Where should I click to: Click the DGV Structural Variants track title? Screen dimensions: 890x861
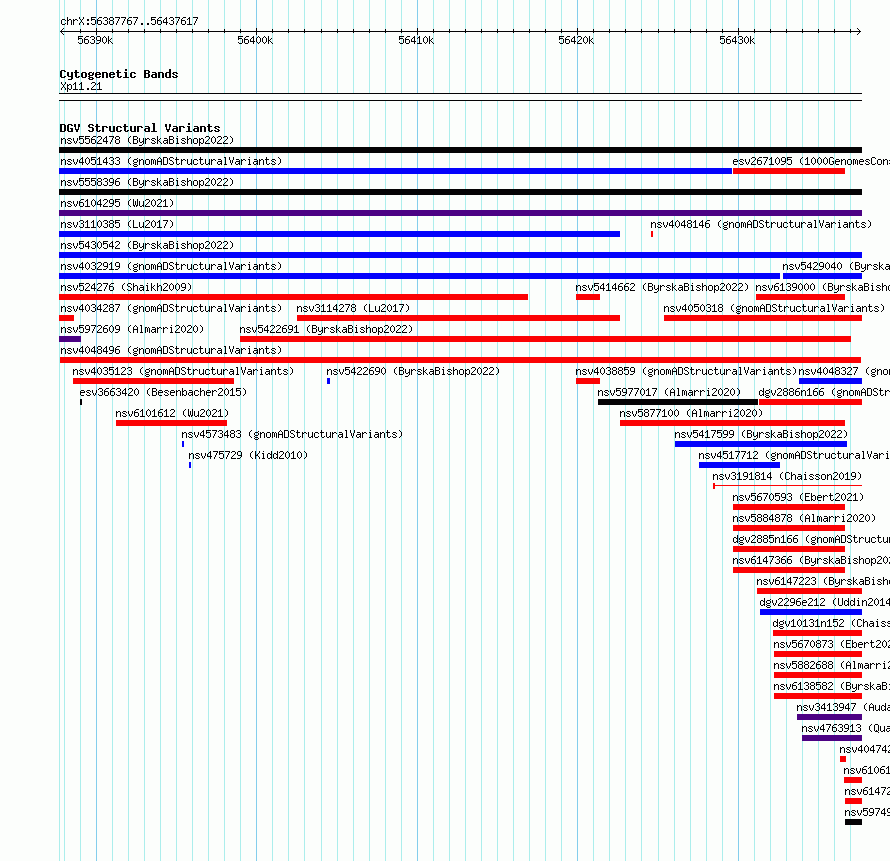tap(140, 128)
